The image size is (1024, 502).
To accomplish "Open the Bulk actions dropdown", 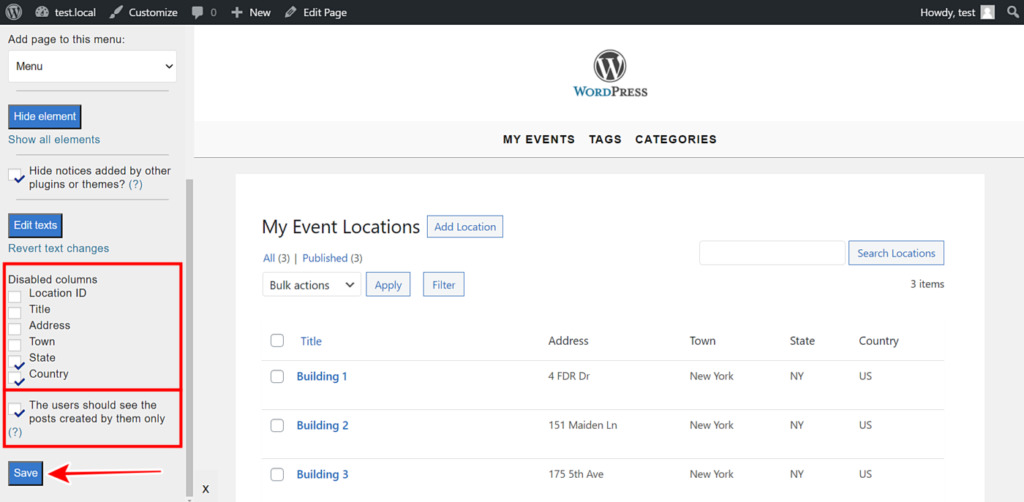I will (x=312, y=285).
